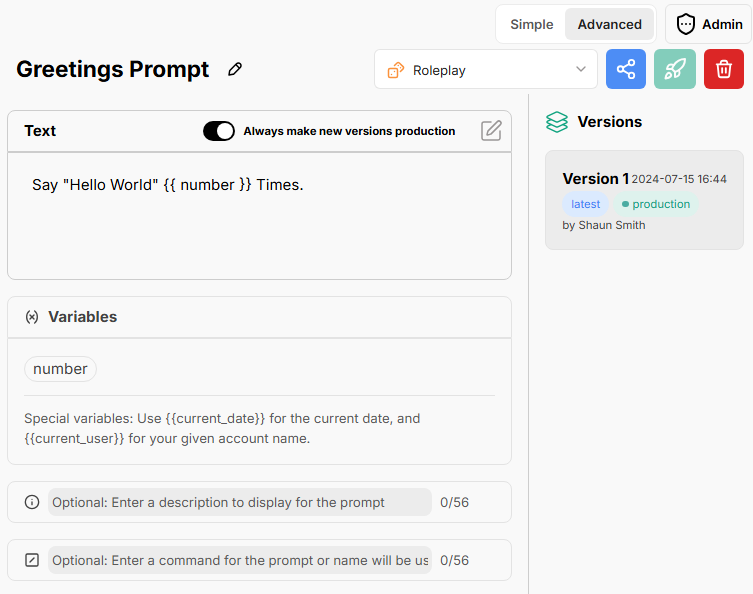This screenshot has height=594, width=753.
Task: Click the Variables (x) icon
Action: click(x=31, y=317)
